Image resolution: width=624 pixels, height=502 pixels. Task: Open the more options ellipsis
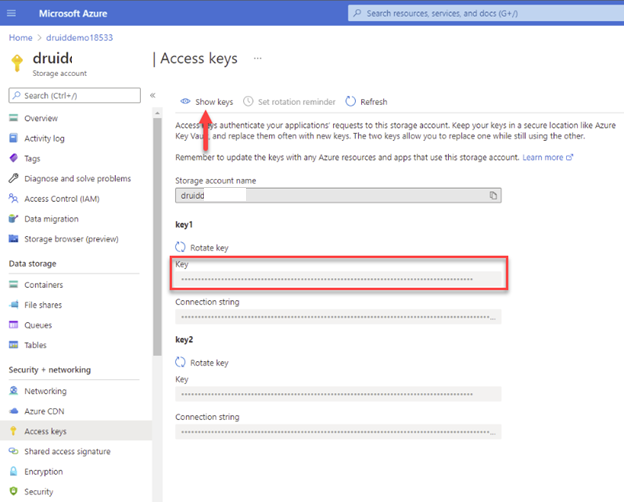point(257,59)
